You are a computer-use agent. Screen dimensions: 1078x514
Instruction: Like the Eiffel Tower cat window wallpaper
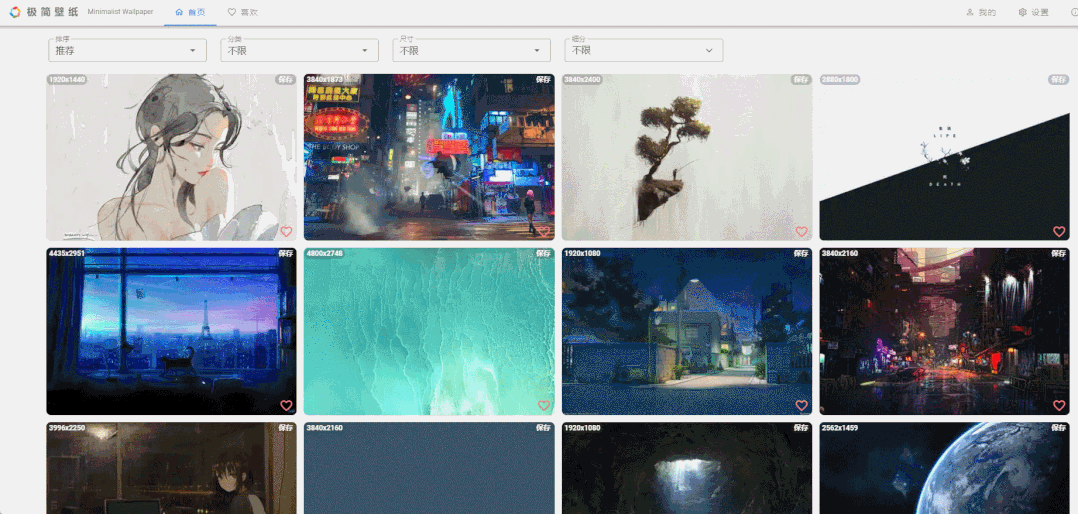point(286,405)
